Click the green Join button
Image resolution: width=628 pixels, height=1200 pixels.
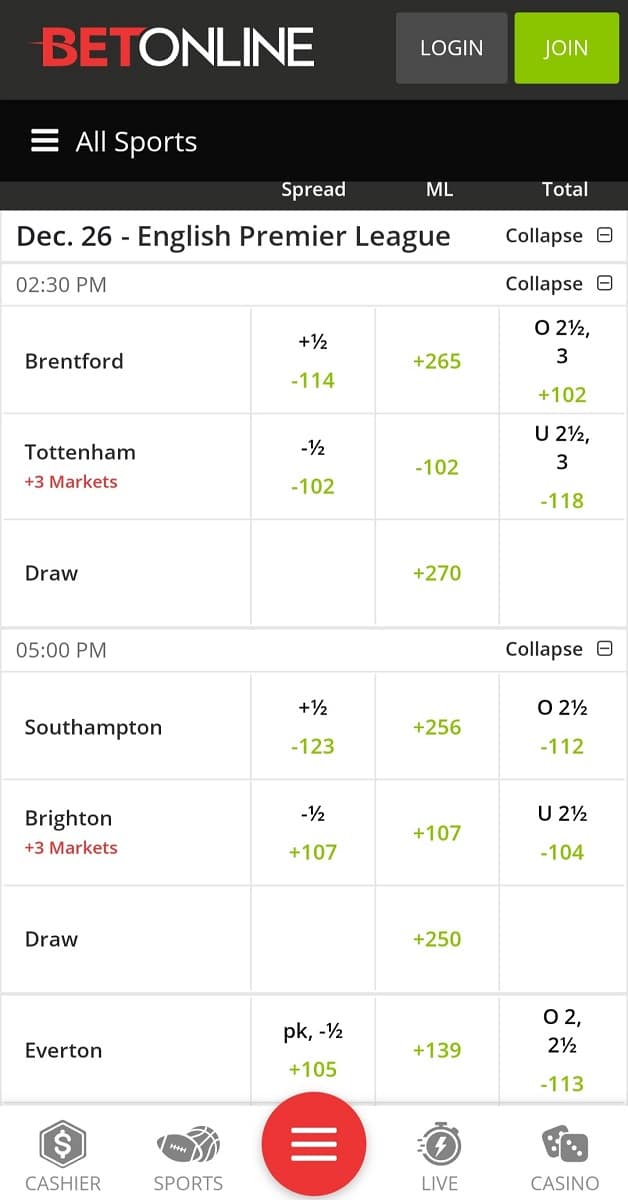(x=566, y=48)
